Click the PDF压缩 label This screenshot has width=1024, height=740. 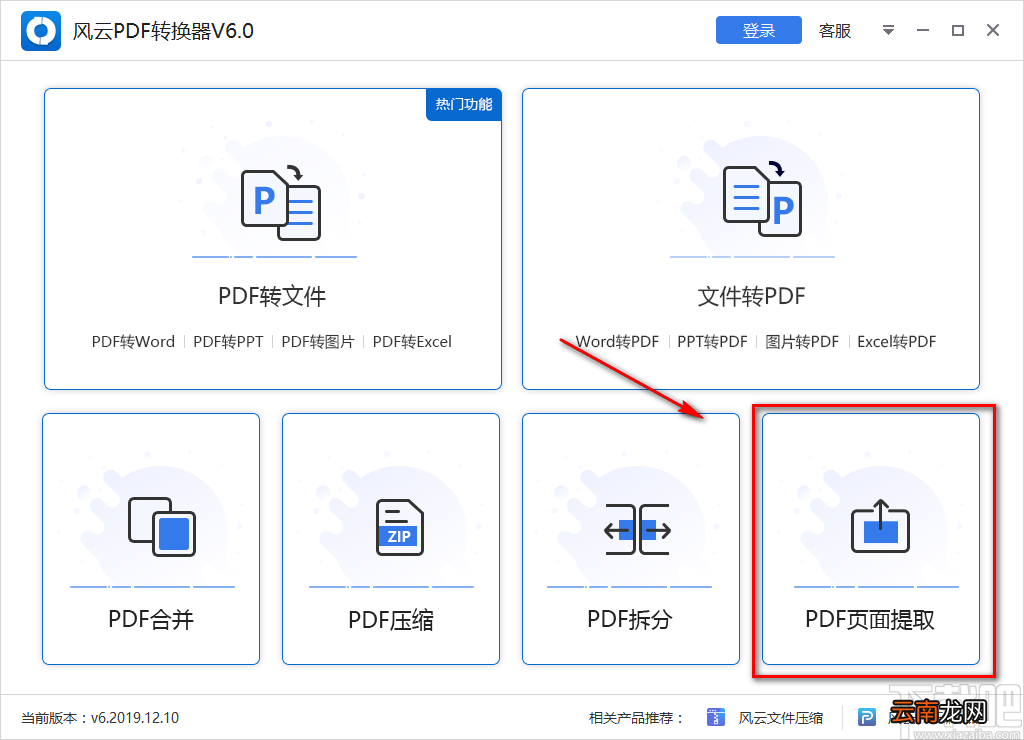pyautogui.click(x=391, y=619)
